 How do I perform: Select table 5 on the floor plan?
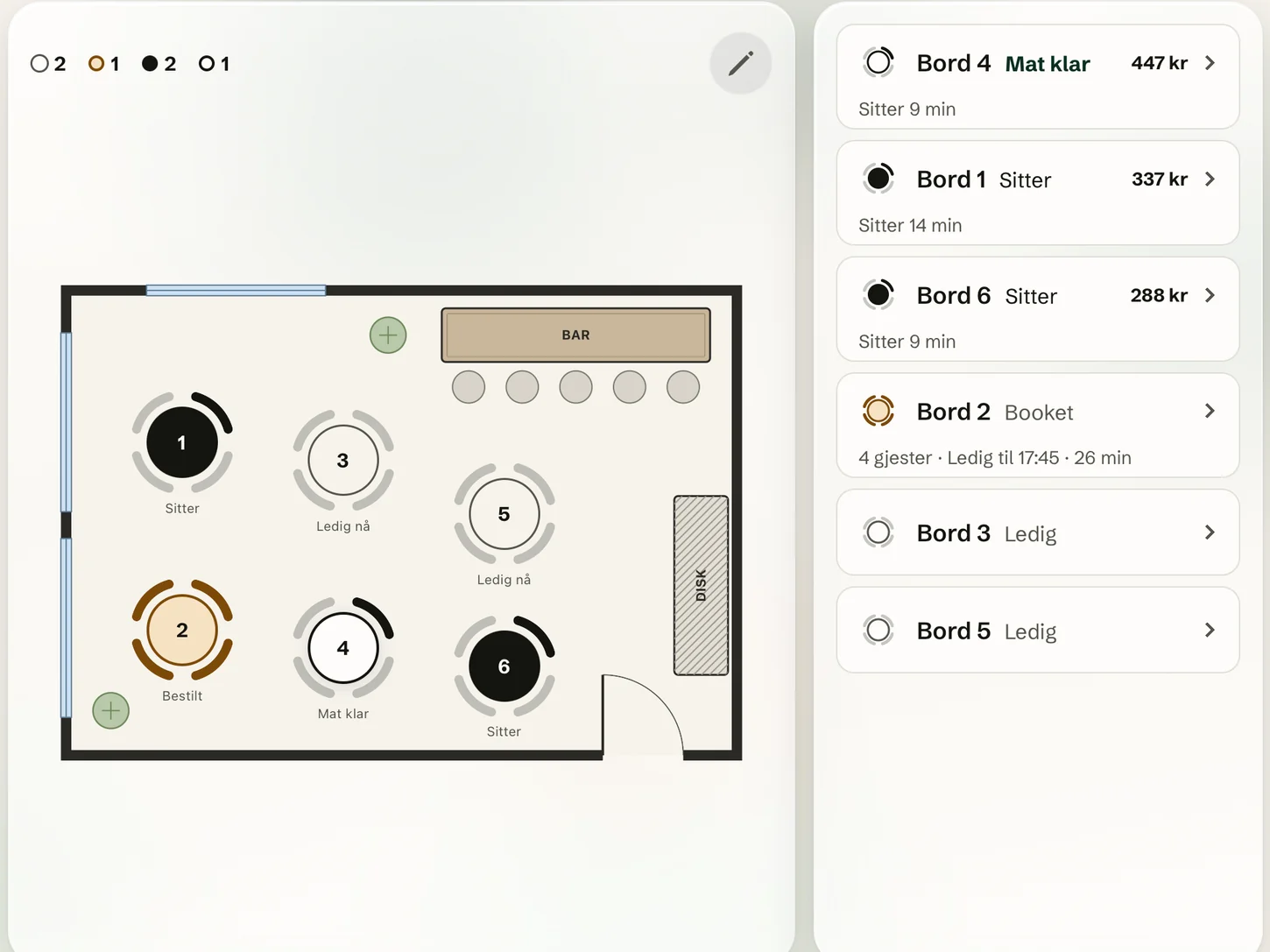pos(504,514)
